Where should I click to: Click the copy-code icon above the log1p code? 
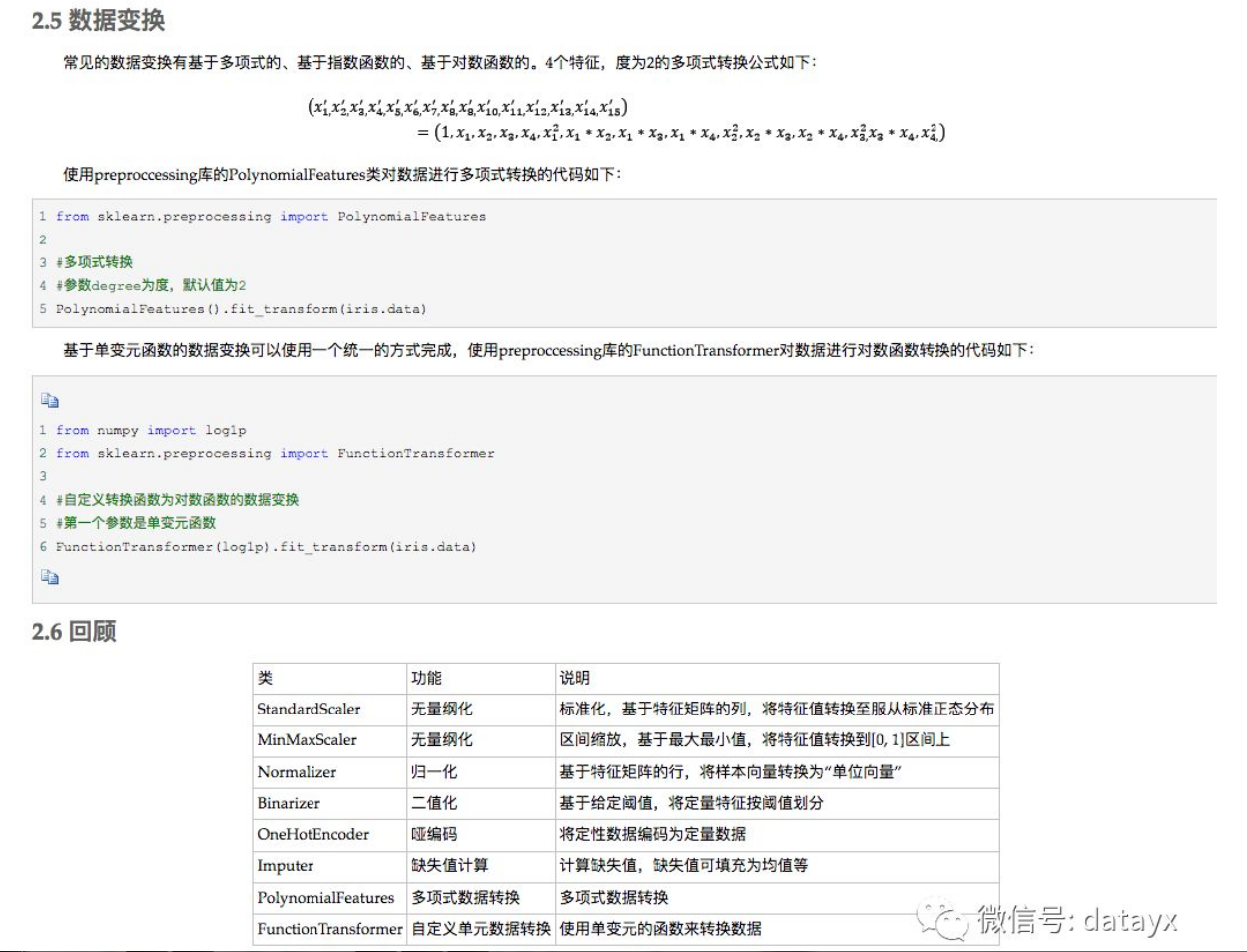(x=50, y=400)
